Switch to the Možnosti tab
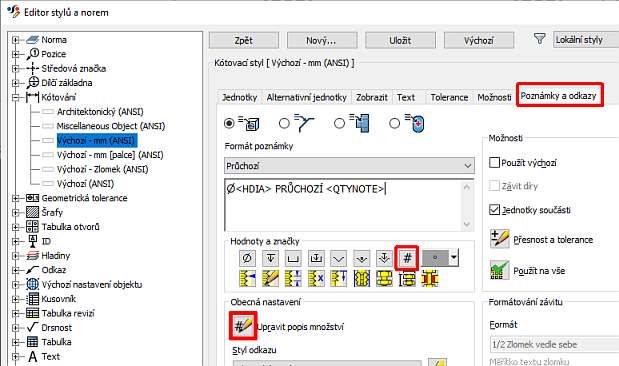This screenshot has width=619, height=366. point(494,97)
